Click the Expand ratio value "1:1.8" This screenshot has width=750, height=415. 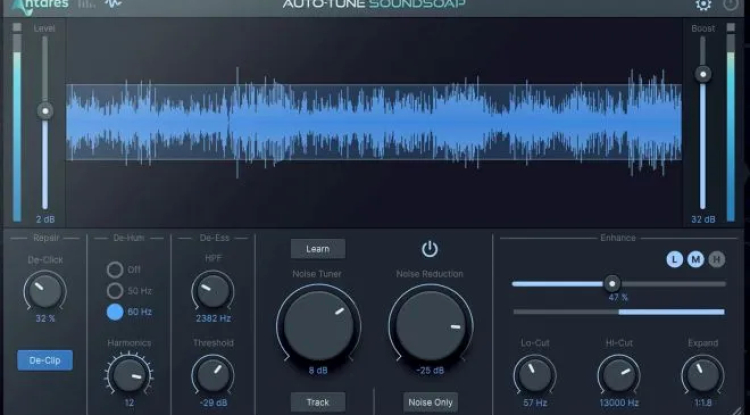703,403
